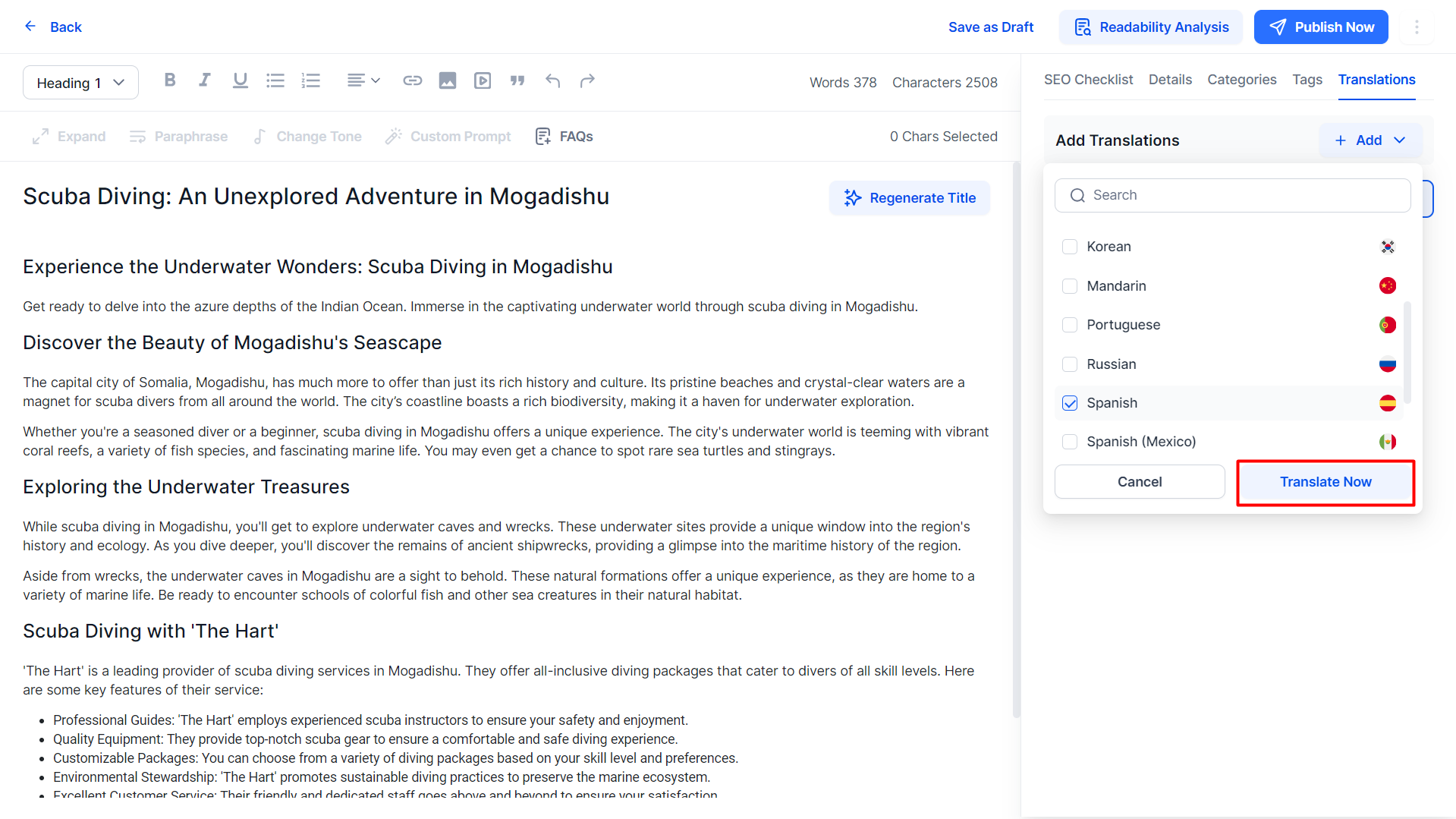This screenshot has width=1456, height=819.
Task: Click the 'Discover the Beauty of Mogadishu's Seascape' heading
Action: tap(232, 343)
